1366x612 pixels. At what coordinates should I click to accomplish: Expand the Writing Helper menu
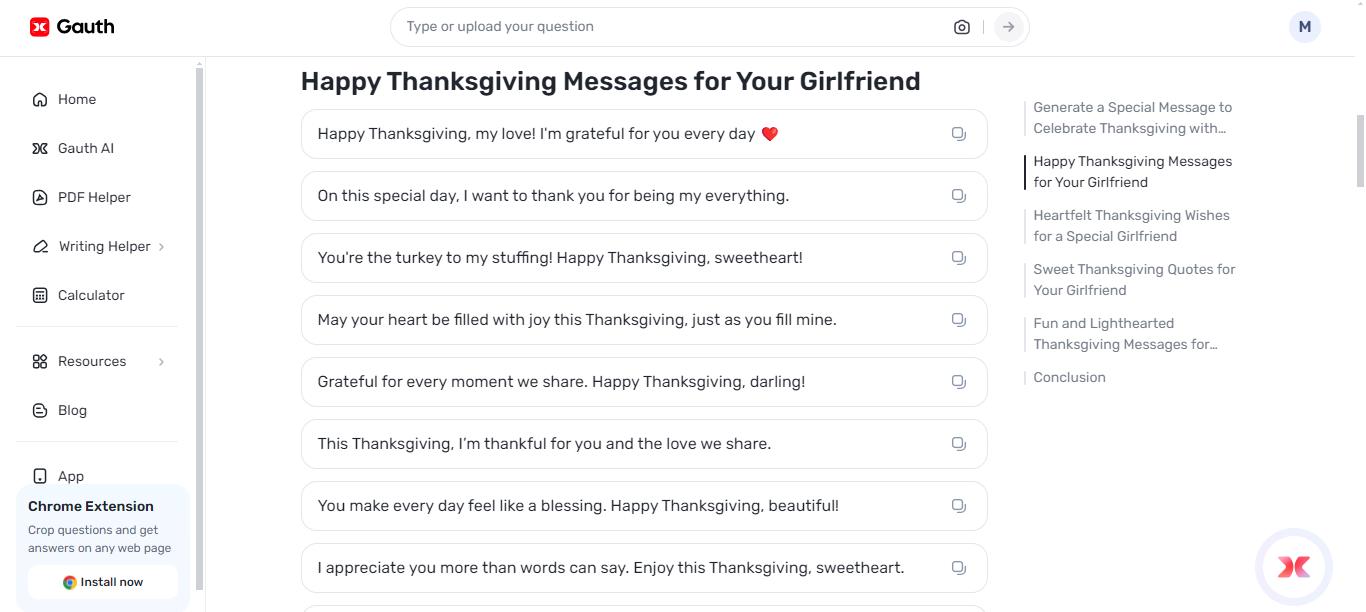pos(105,246)
